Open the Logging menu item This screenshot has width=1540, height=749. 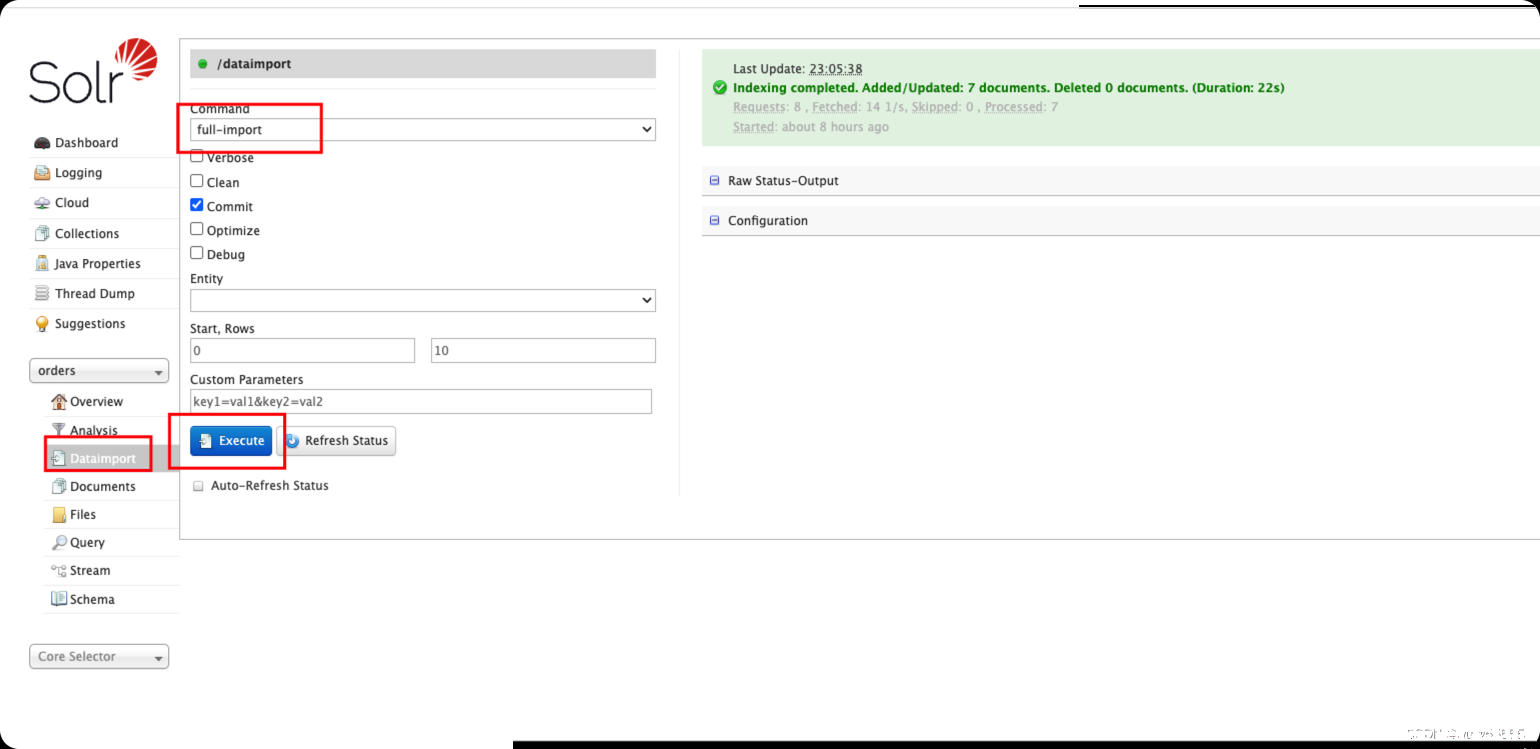pyautogui.click(x=78, y=173)
